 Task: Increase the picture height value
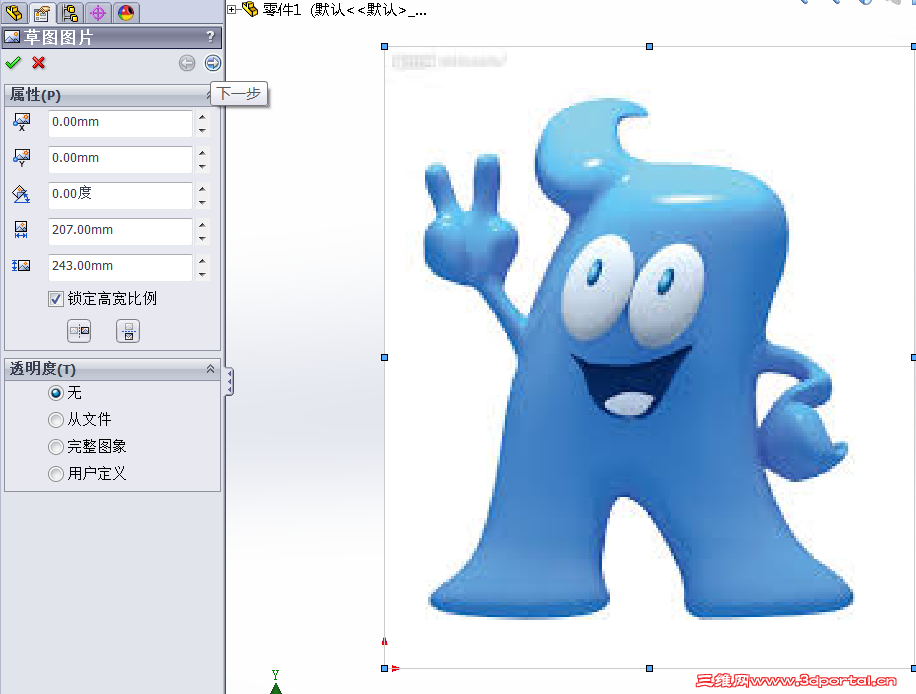point(202,261)
